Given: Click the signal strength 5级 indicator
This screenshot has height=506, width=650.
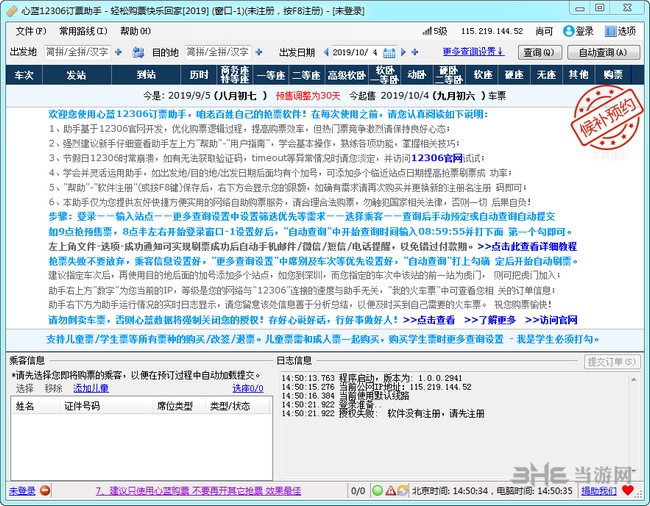Looking at the screenshot, I should tap(434, 31).
